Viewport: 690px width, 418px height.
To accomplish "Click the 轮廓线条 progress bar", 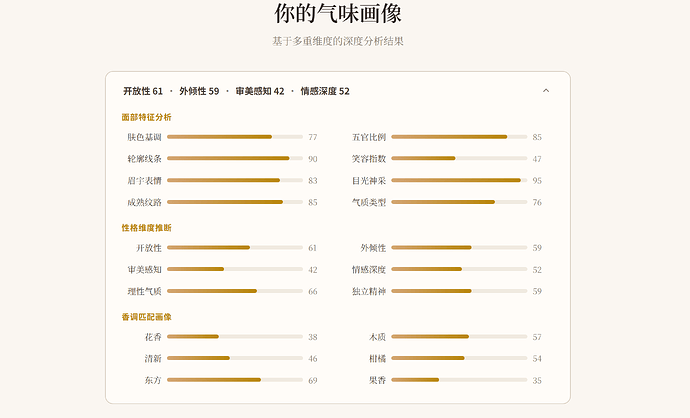I will [235, 158].
